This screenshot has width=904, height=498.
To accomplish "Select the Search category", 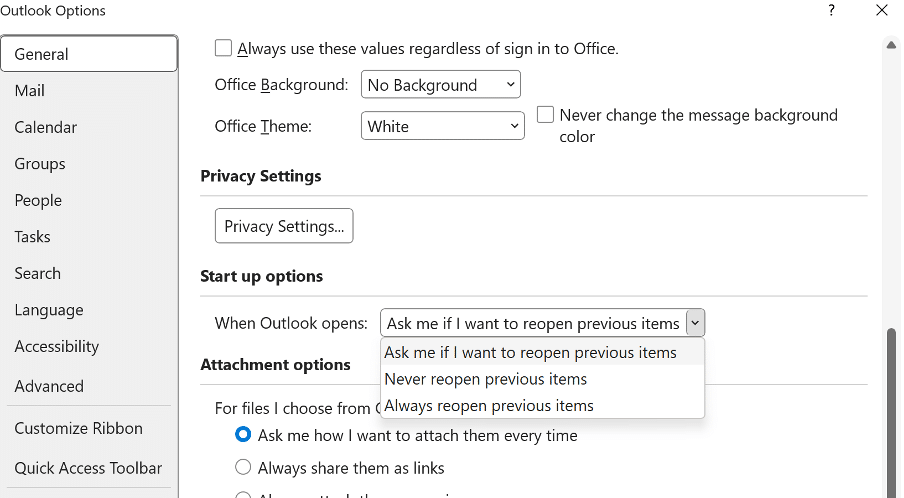I will coord(89,273).
